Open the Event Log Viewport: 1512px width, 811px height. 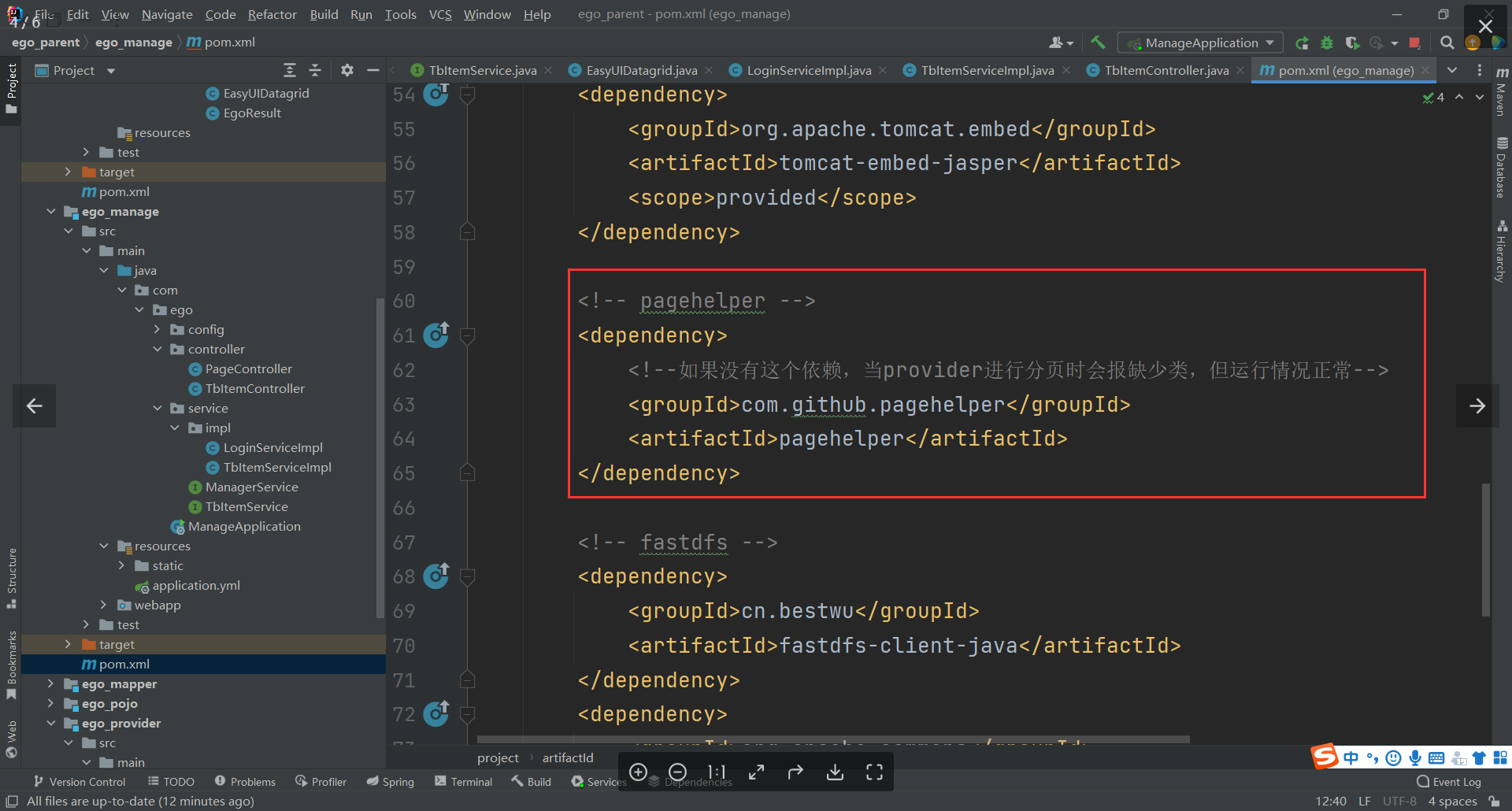pyautogui.click(x=1449, y=782)
